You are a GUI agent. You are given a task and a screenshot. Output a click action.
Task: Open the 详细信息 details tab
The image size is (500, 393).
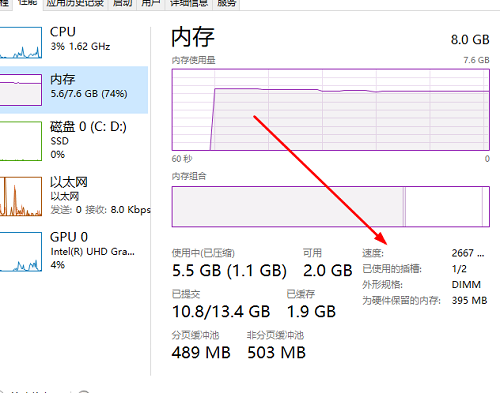[x=189, y=4]
